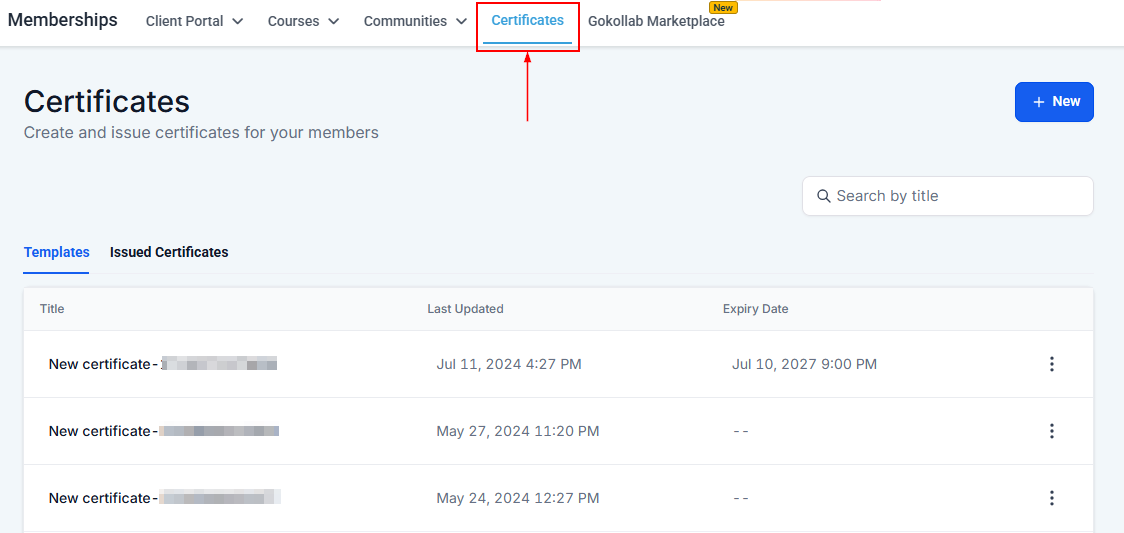Screen dimensions: 1124x533
Task: Open options menu for Jul 11, 2024 certificate
Action: [x=1051, y=364]
